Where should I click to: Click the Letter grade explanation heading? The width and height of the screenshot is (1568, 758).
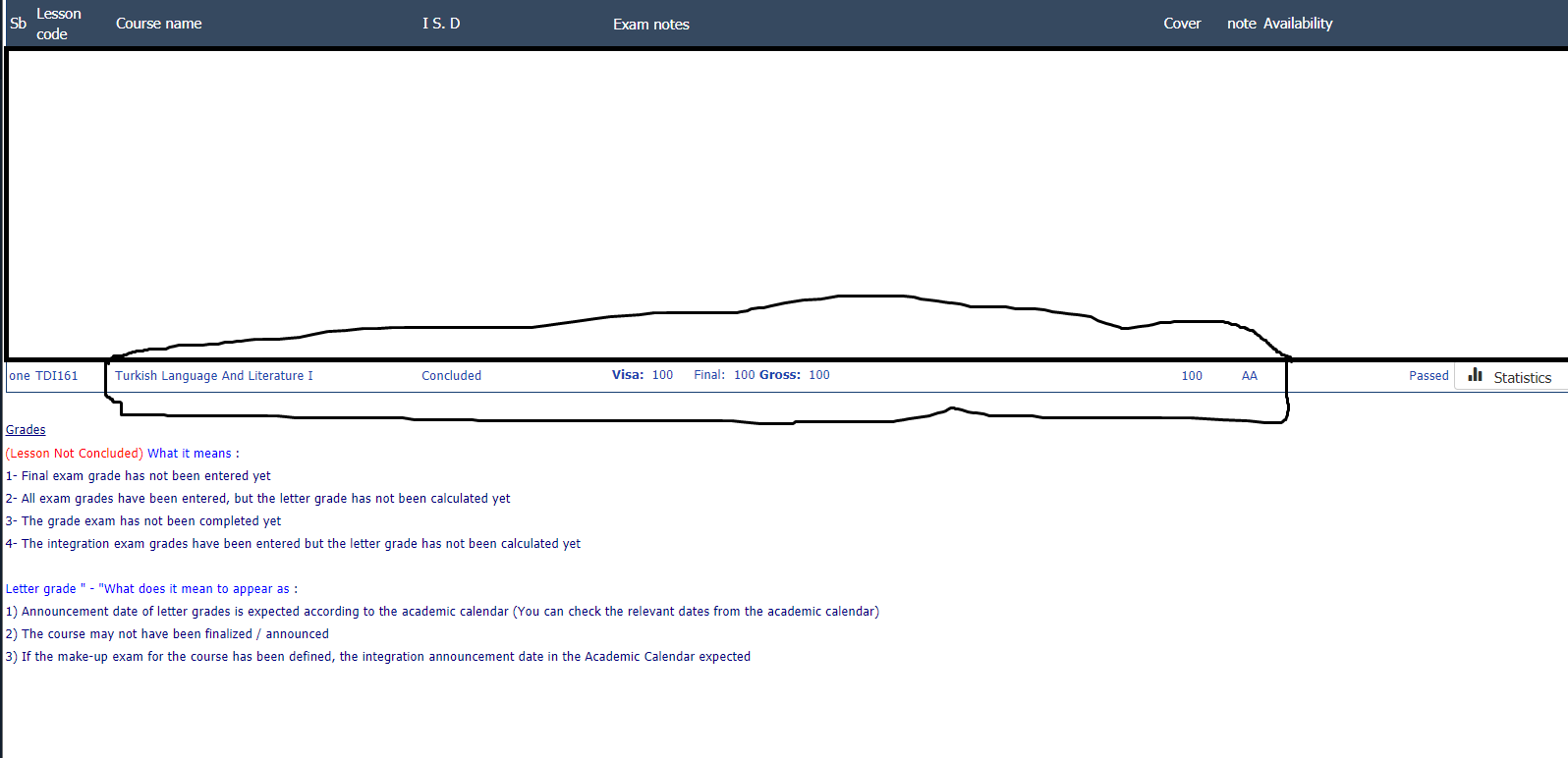click(x=150, y=589)
